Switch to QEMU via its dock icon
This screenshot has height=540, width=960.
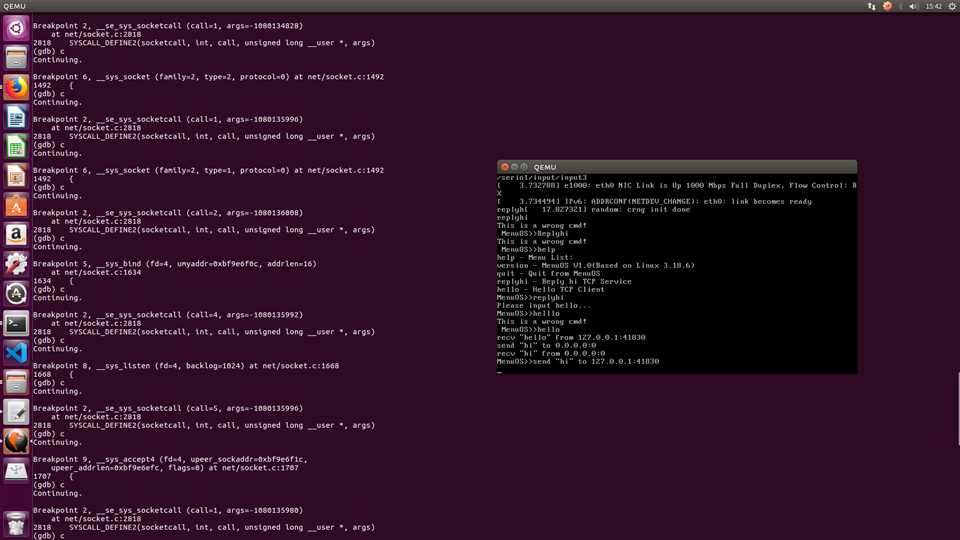pyautogui.click(x=16, y=441)
